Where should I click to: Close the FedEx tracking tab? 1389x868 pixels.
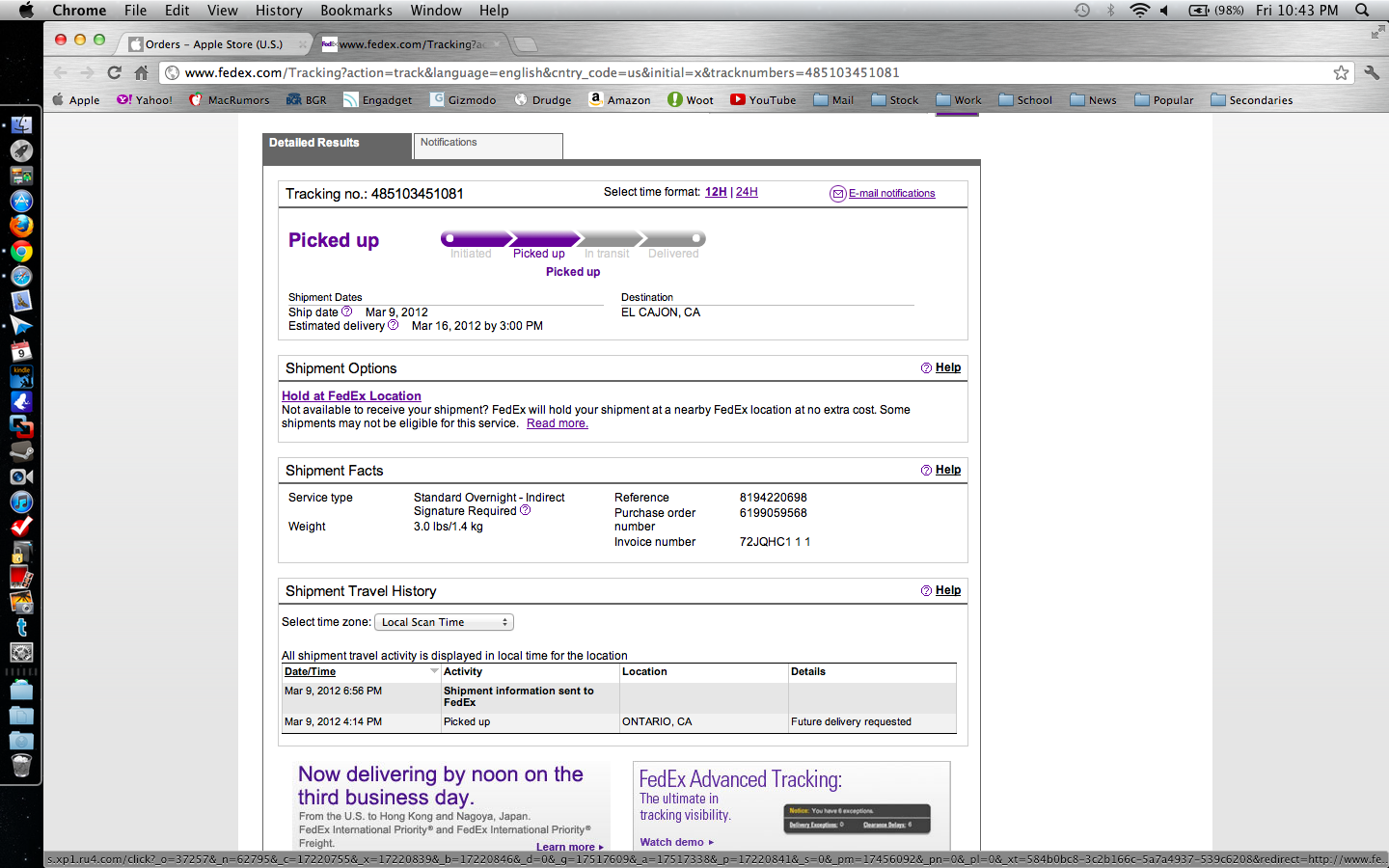[498, 43]
